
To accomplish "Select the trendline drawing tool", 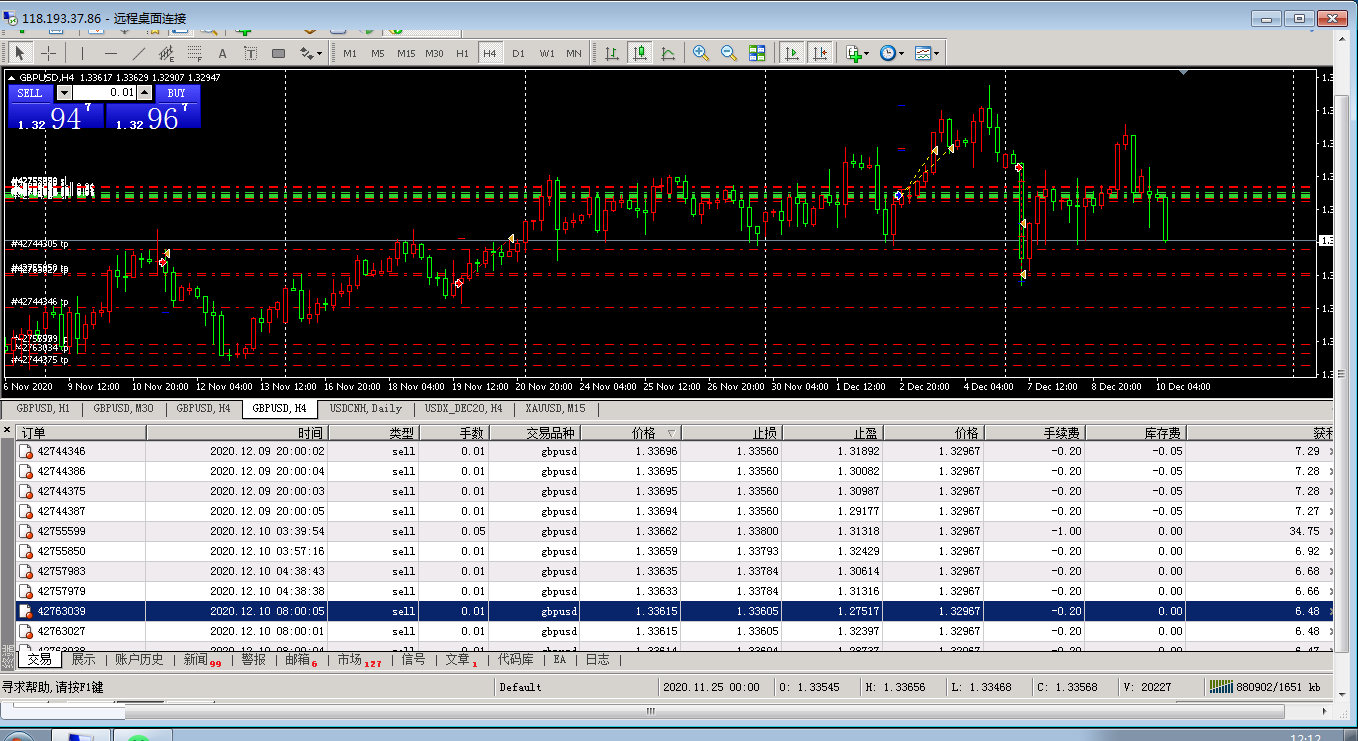I will pos(138,53).
